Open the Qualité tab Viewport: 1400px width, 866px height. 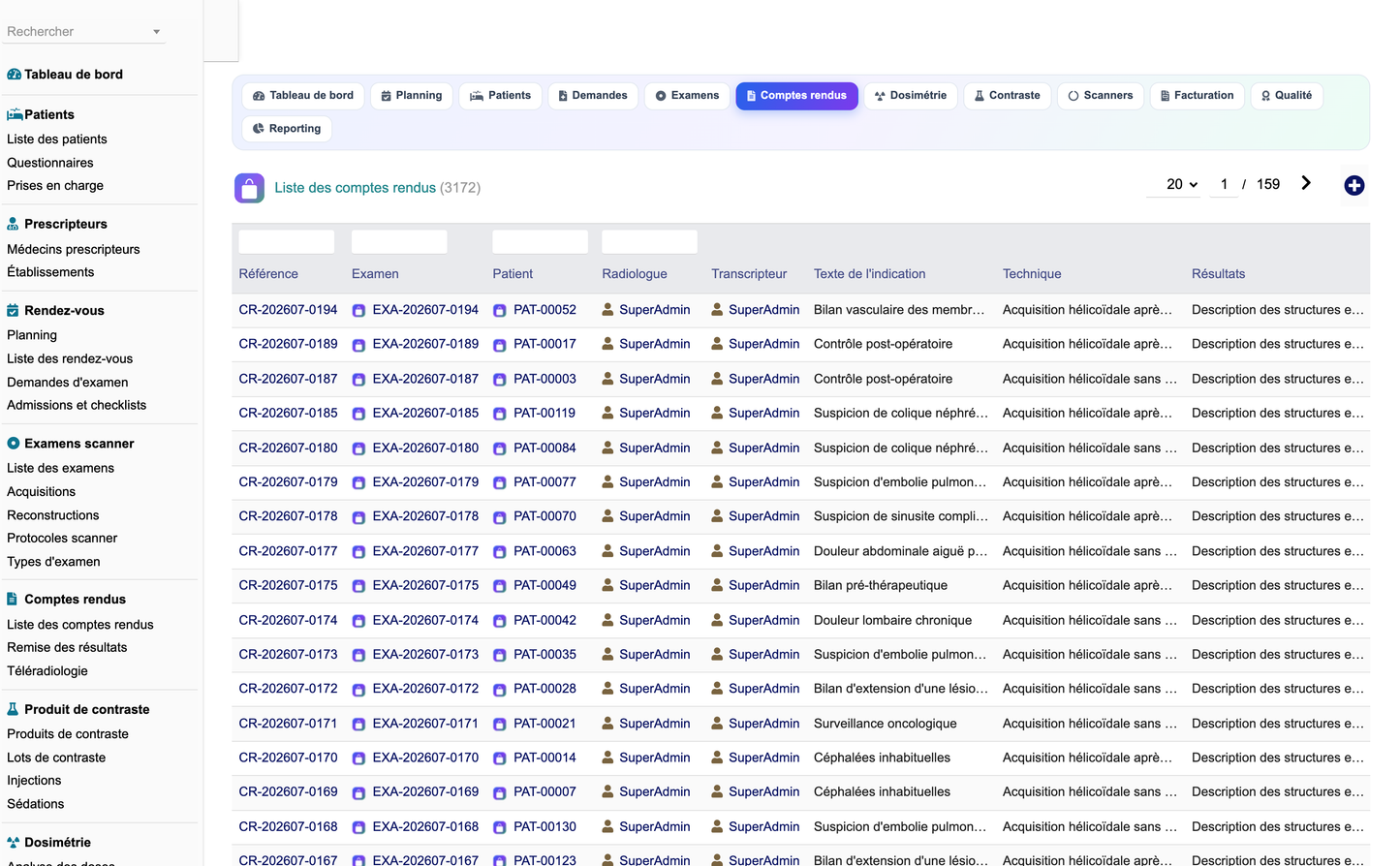coord(1287,96)
